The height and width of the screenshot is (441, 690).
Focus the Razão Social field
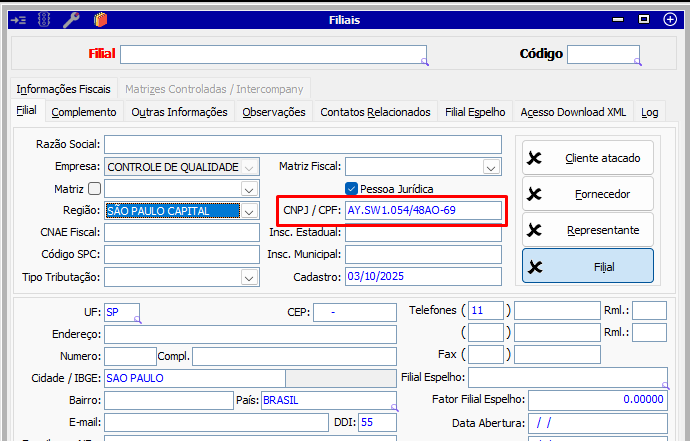pyautogui.click(x=303, y=144)
